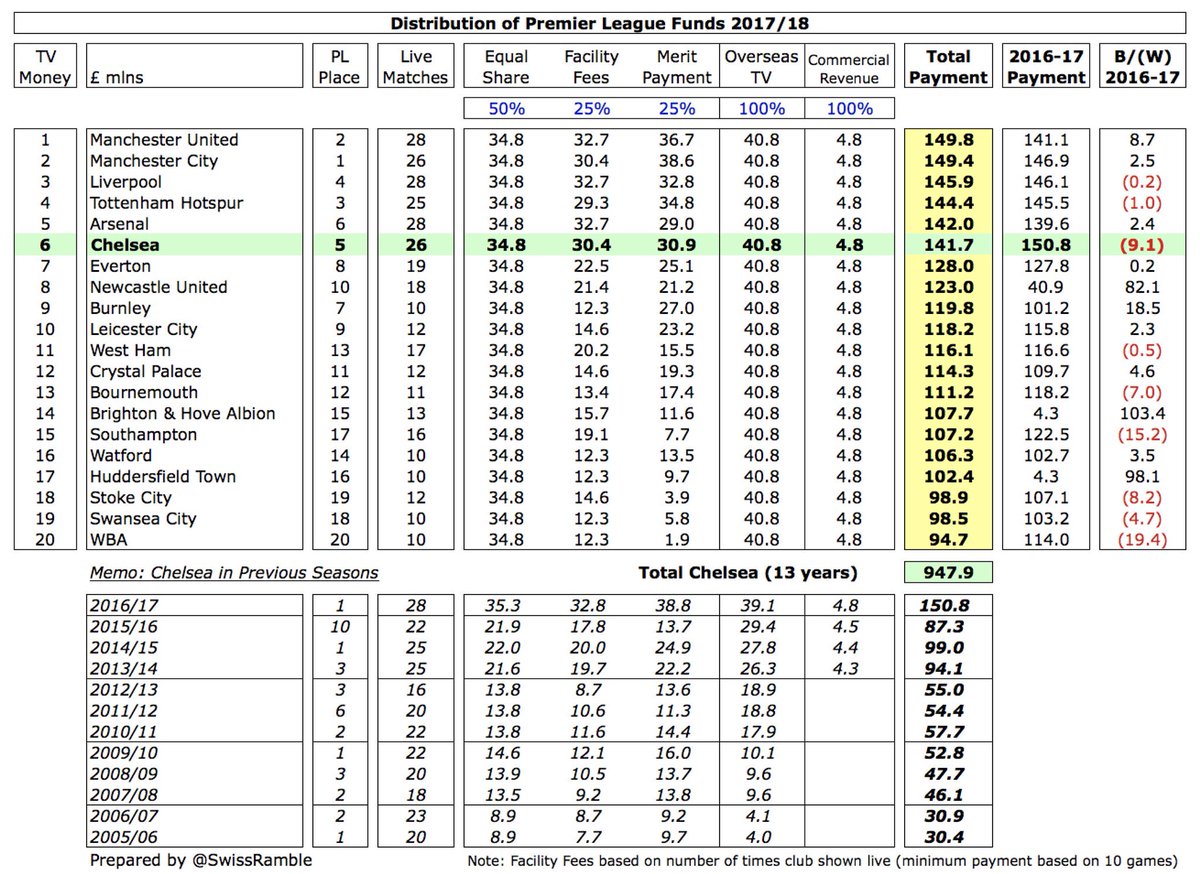This screenshot has width=1200, height=874.
Task: Select the 'Brighton & Hove Albion' row label
Action: pyautogui.click(x=182, y=413)
